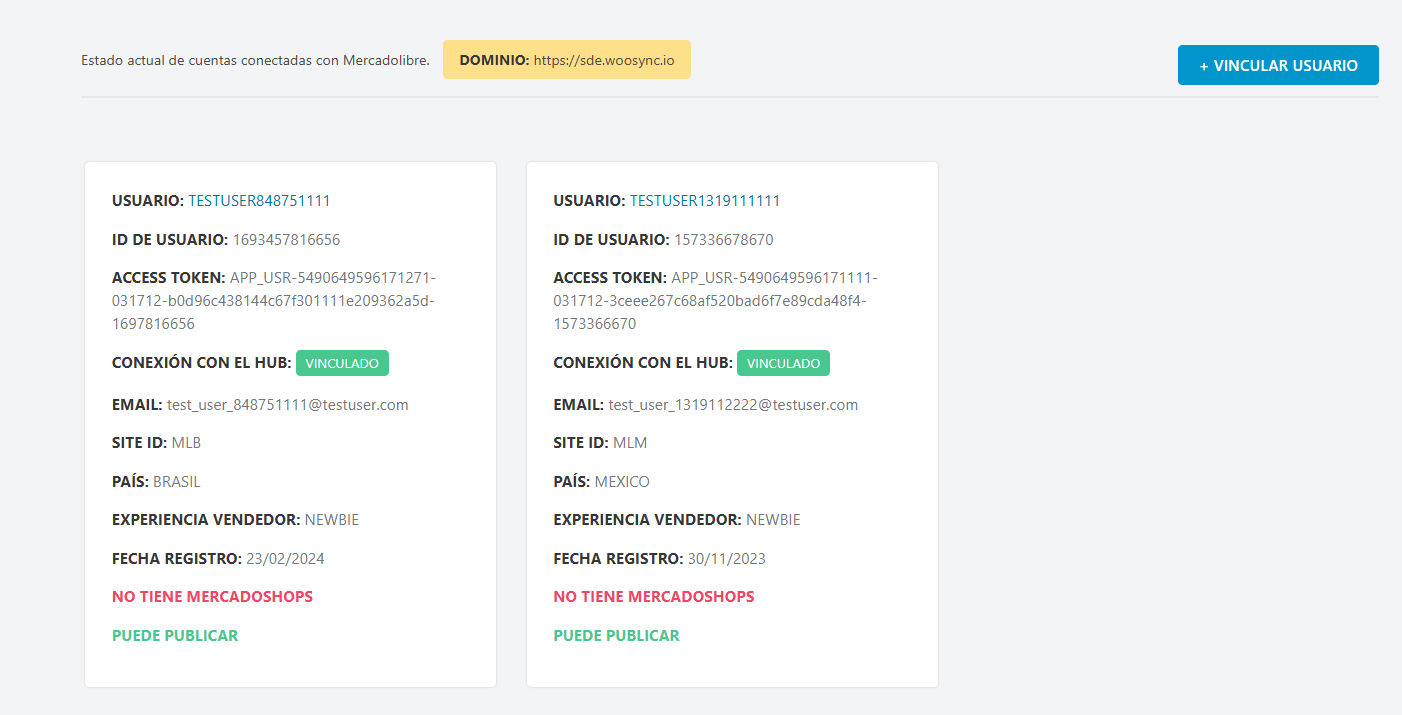Select email test_user_848751111@testuser.com
1402x715 pixels.
[x=288, y=405]
